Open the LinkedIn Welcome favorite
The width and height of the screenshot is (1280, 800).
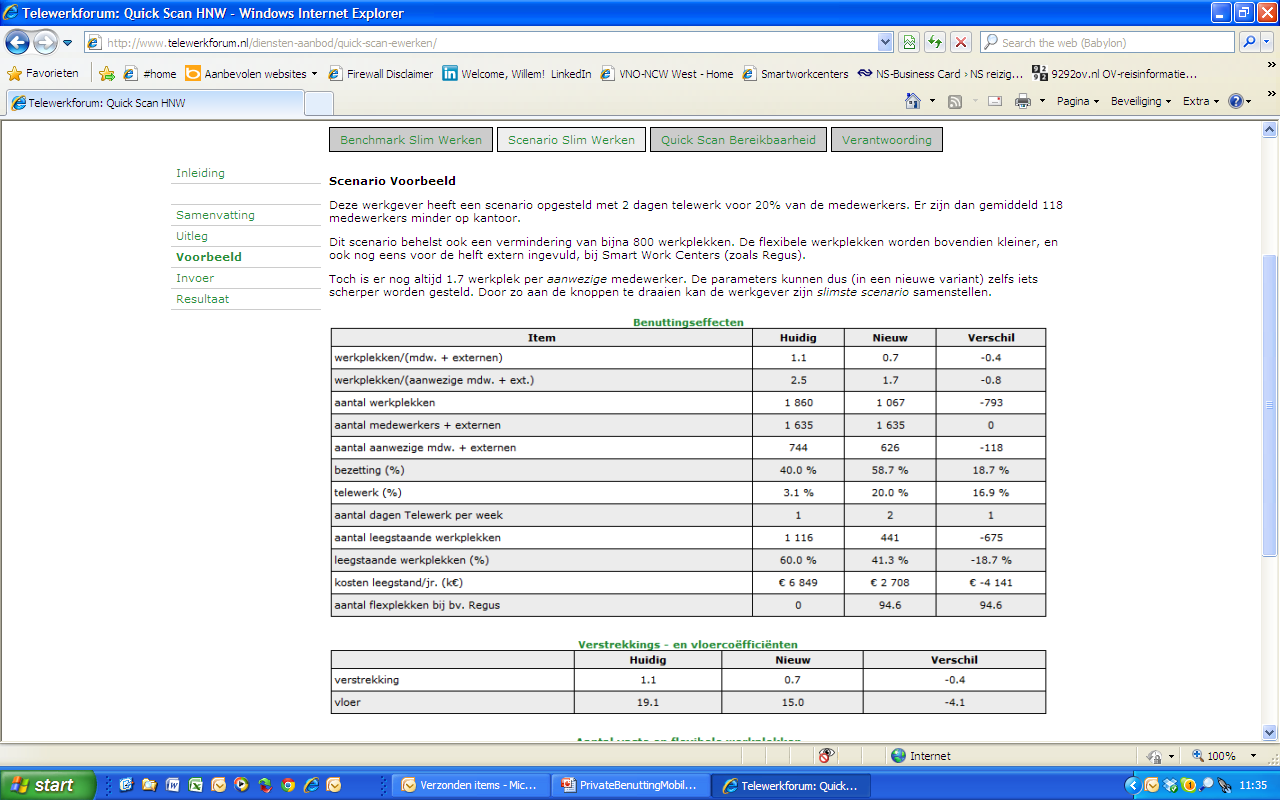click(517, 73)
